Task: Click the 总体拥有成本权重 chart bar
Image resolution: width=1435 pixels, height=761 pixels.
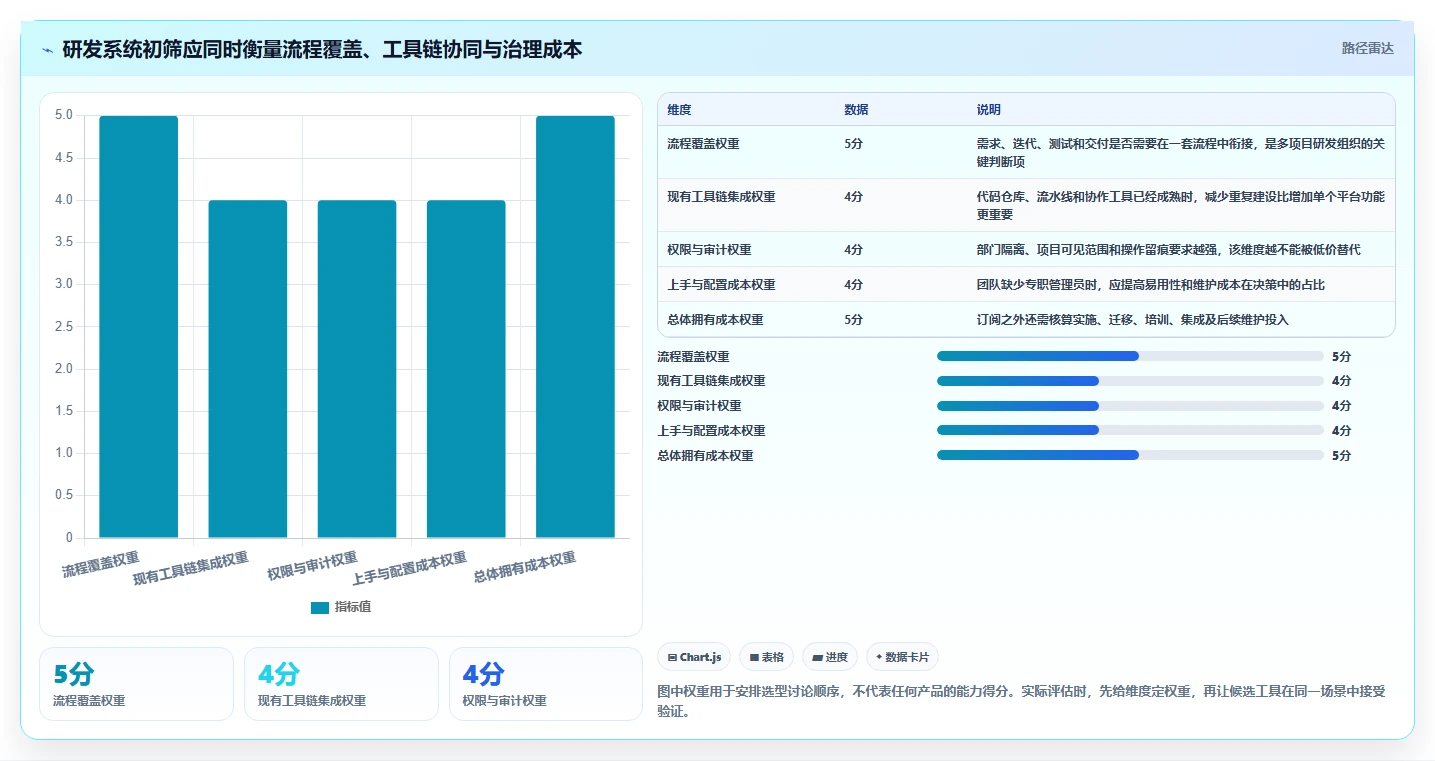Action: click(x=575, y=327)
